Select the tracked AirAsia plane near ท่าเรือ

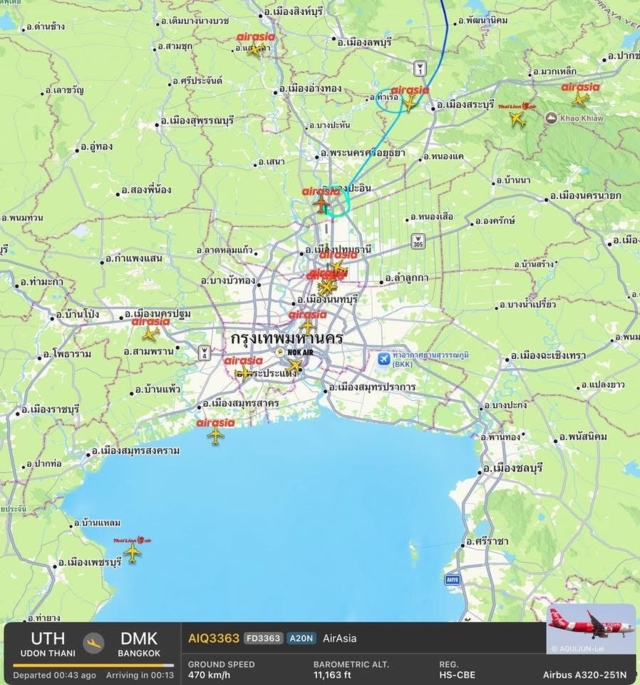[x=409, y=104]
